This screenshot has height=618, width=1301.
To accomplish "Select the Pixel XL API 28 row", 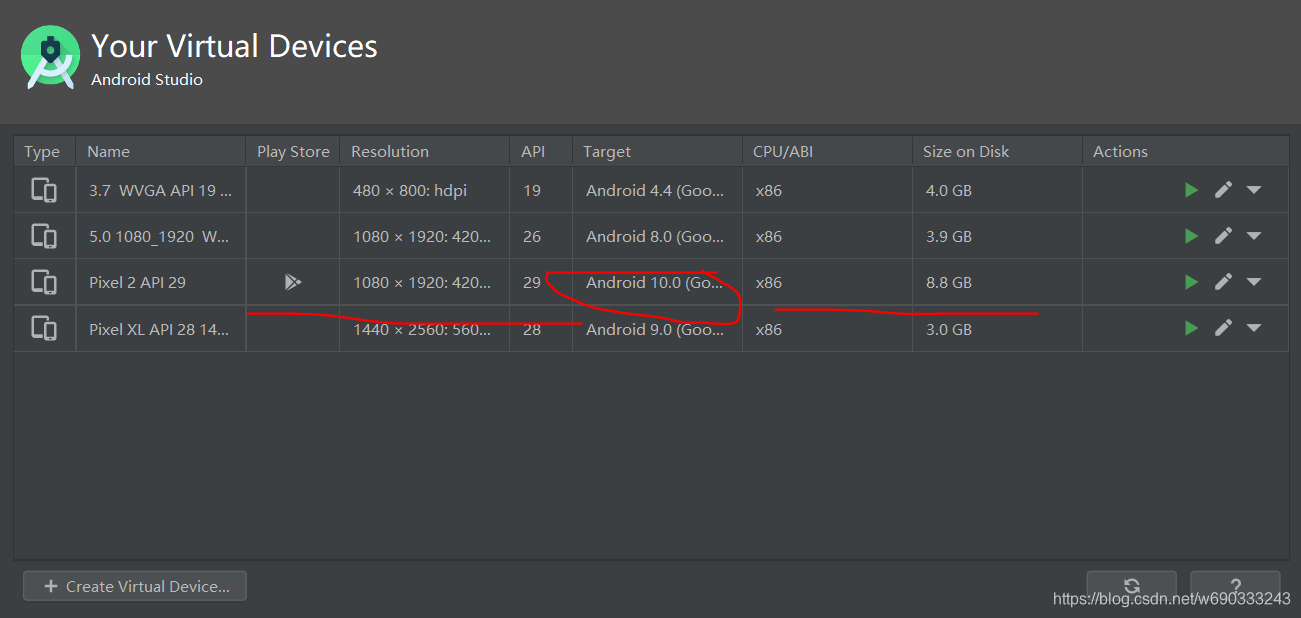I will (x=160, y=328).
